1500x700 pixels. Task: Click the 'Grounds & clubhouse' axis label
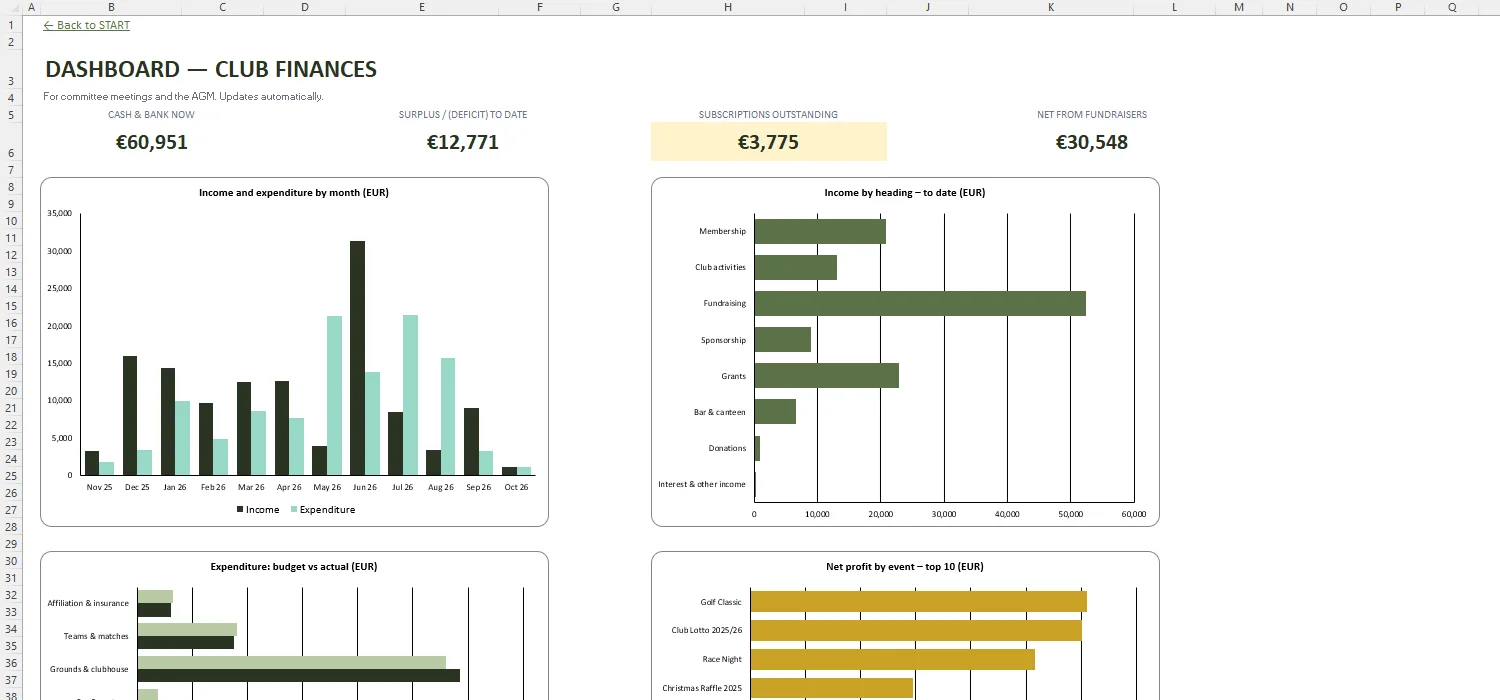[89, 669]
